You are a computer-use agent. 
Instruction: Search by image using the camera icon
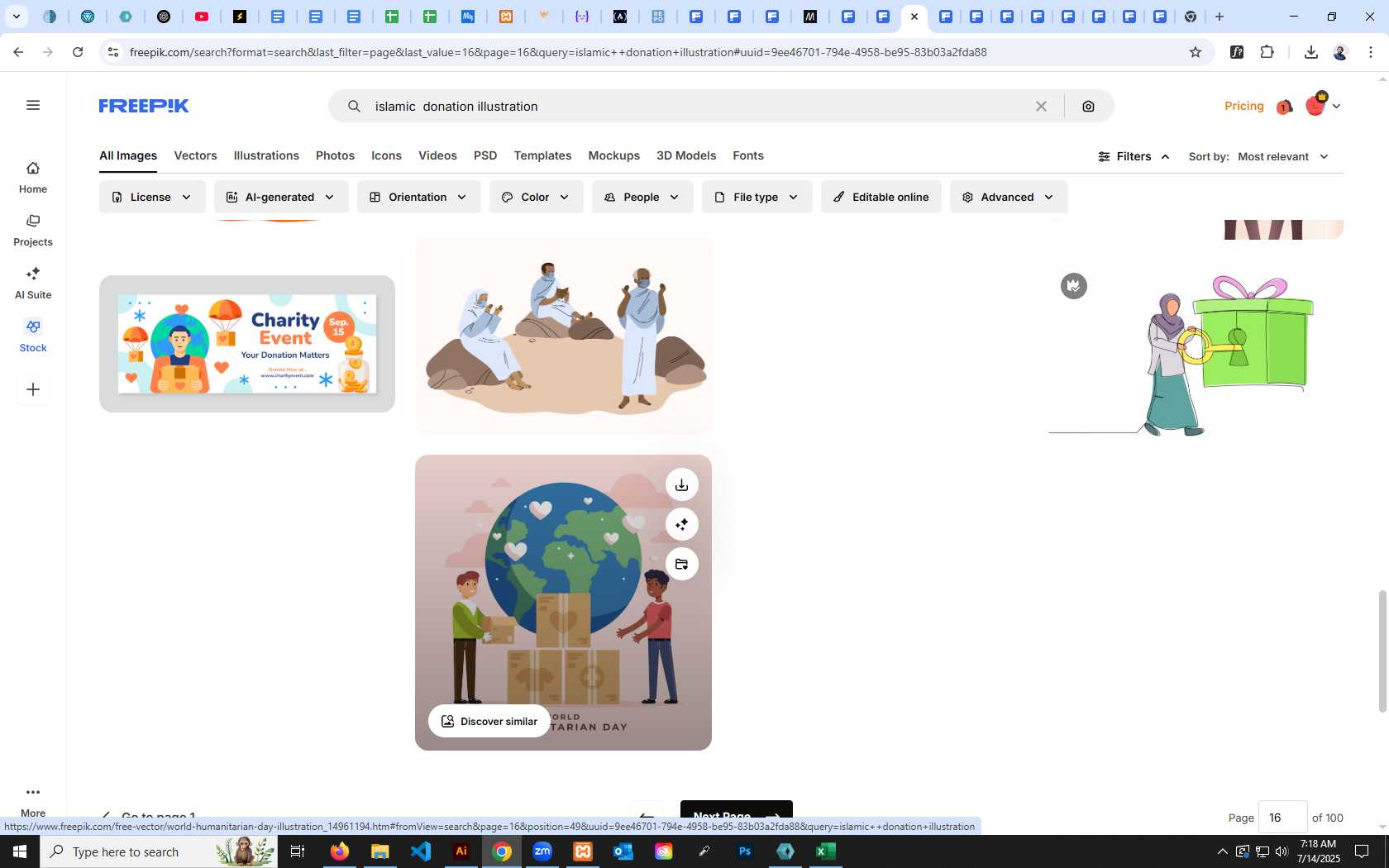click(1088, 106)
